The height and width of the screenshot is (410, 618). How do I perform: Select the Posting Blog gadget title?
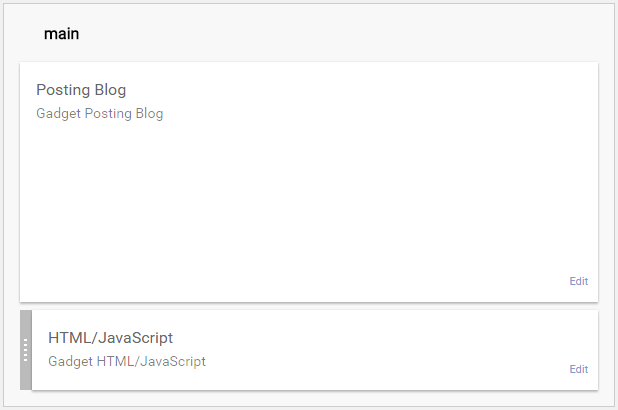[81, 90]
